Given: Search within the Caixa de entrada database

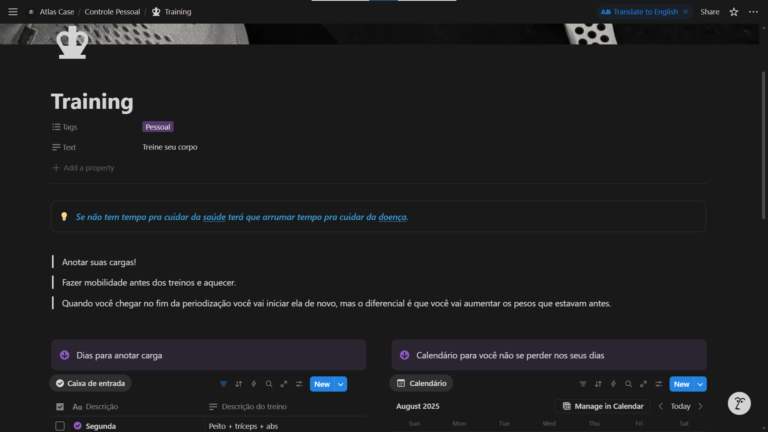Looking at the screenshot, I should point(269,384).
